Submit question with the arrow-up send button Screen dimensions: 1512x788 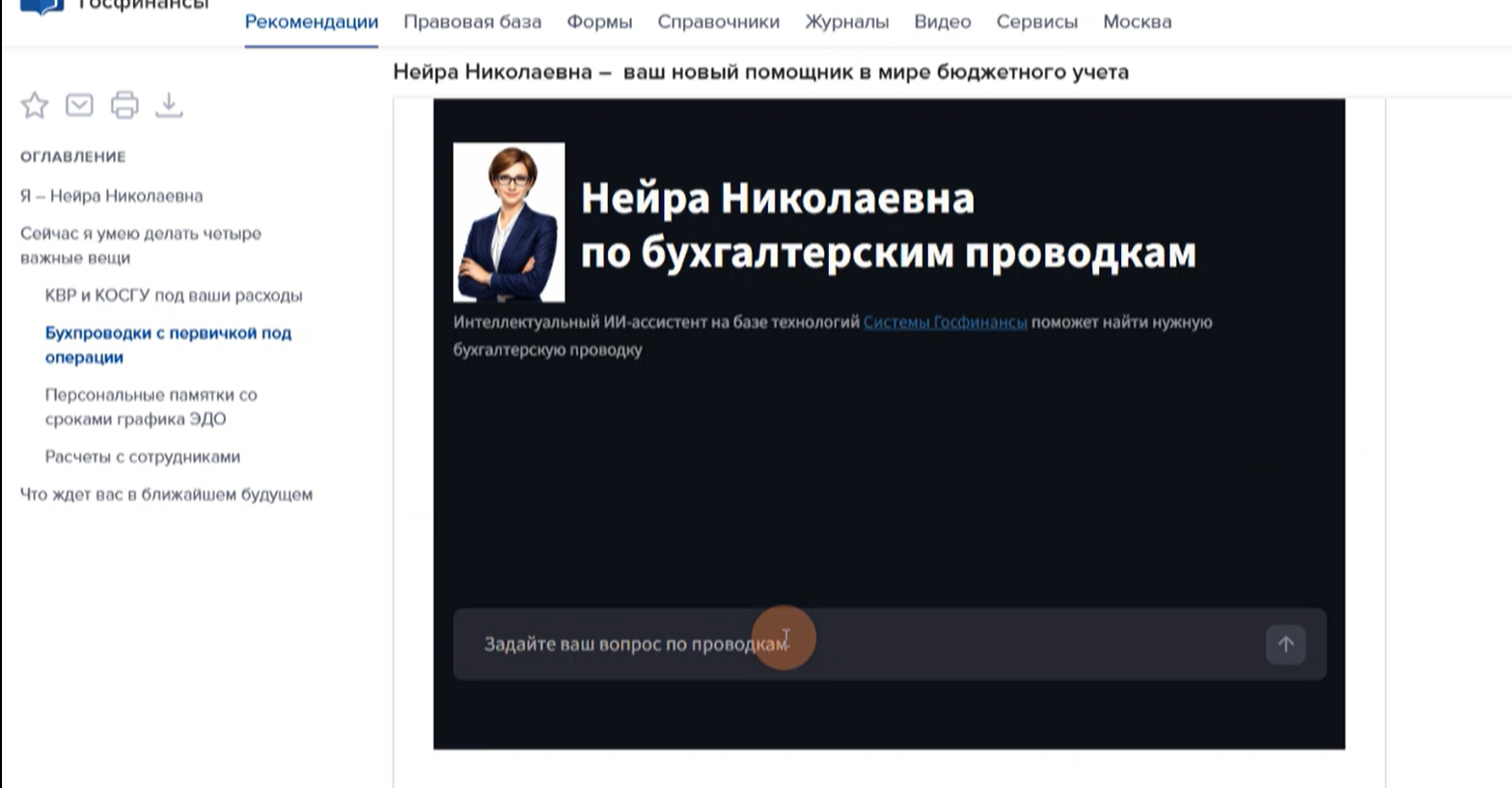coord(1285,644)
